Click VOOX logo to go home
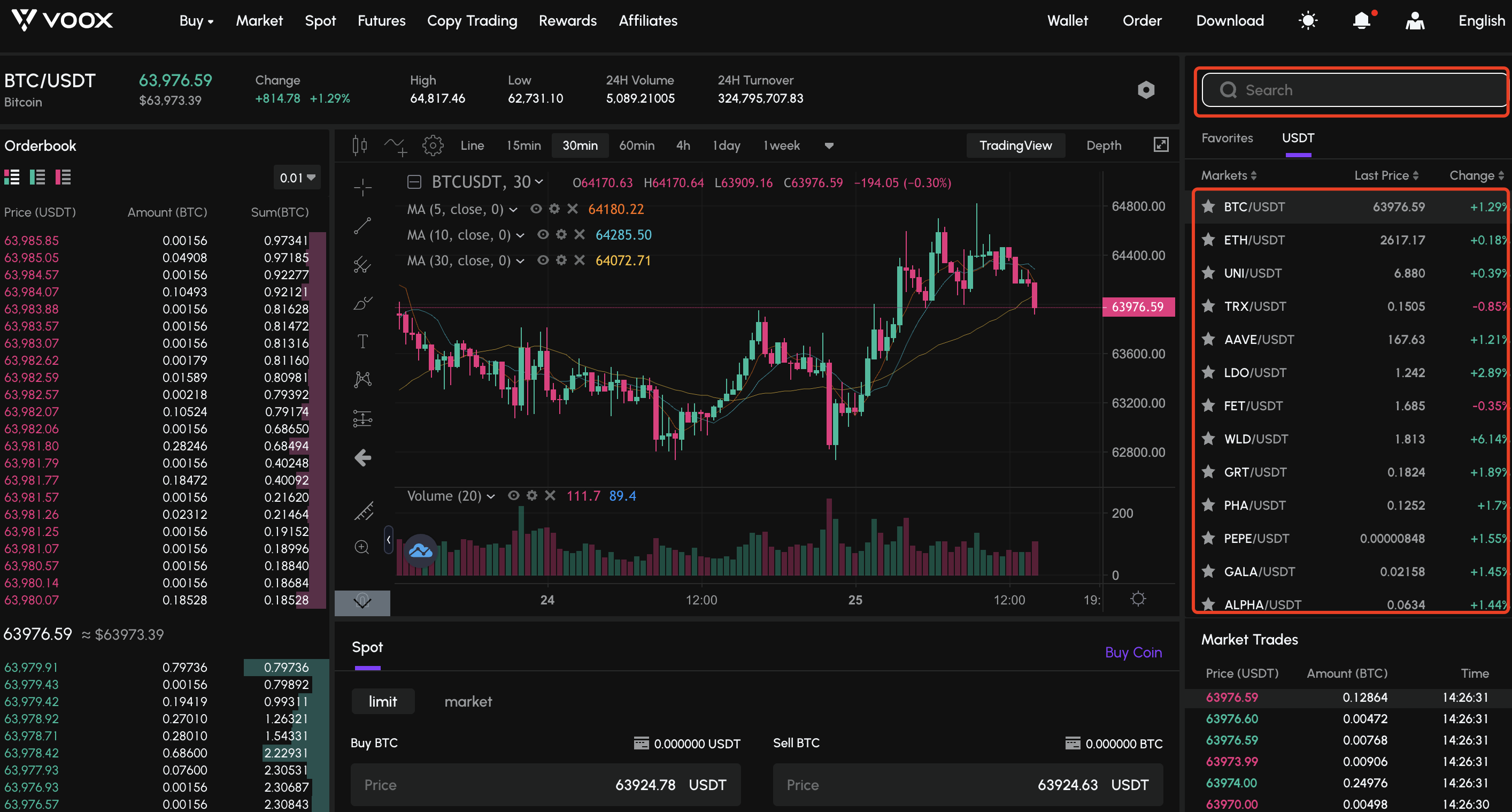1512x812 pixels. [62, 20]
